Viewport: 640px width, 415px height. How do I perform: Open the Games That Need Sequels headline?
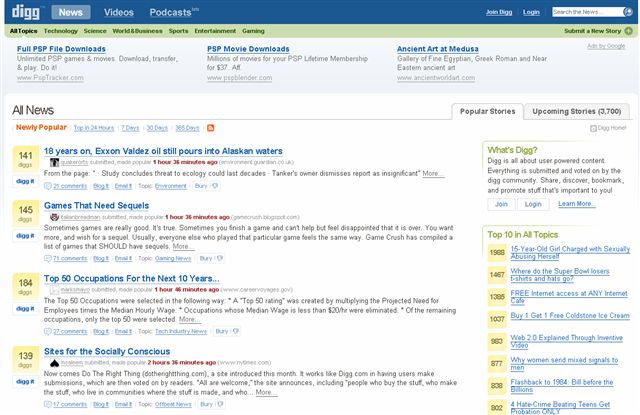96,206
